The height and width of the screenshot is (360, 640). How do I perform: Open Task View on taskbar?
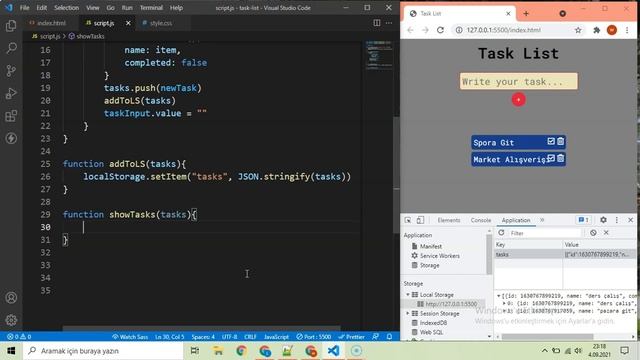coord(195,351)
